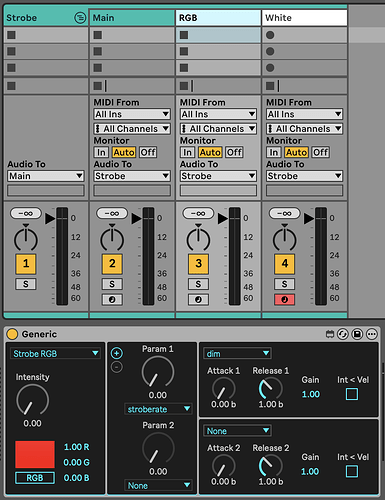Enable Int < Vel checkbox for dim
The width and height of the screenshot is (385, 500).
point(352,394)
